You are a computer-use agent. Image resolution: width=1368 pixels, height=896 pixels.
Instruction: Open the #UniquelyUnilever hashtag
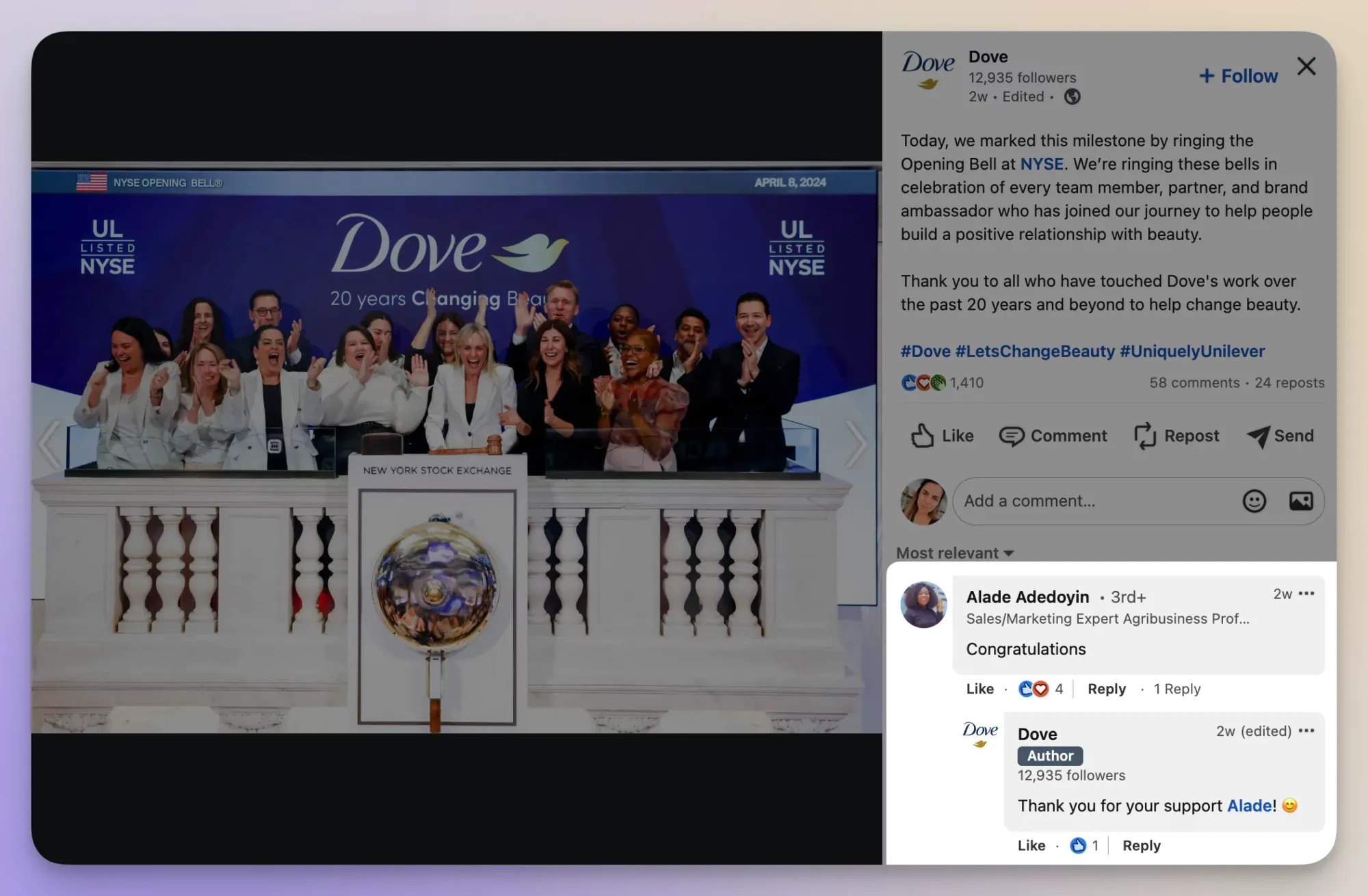click(1192, 351)
